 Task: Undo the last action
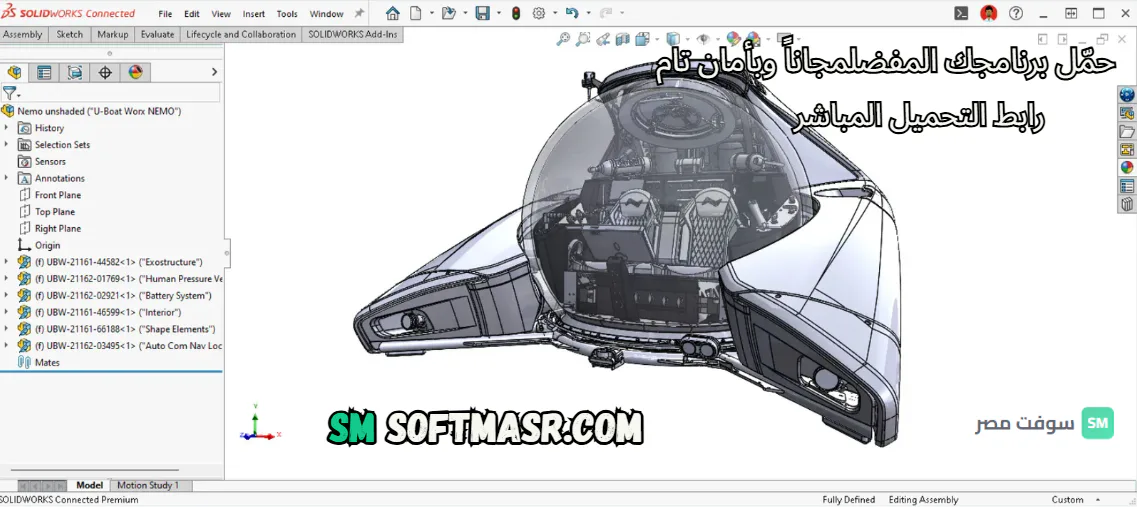click(x=572, y=13)
